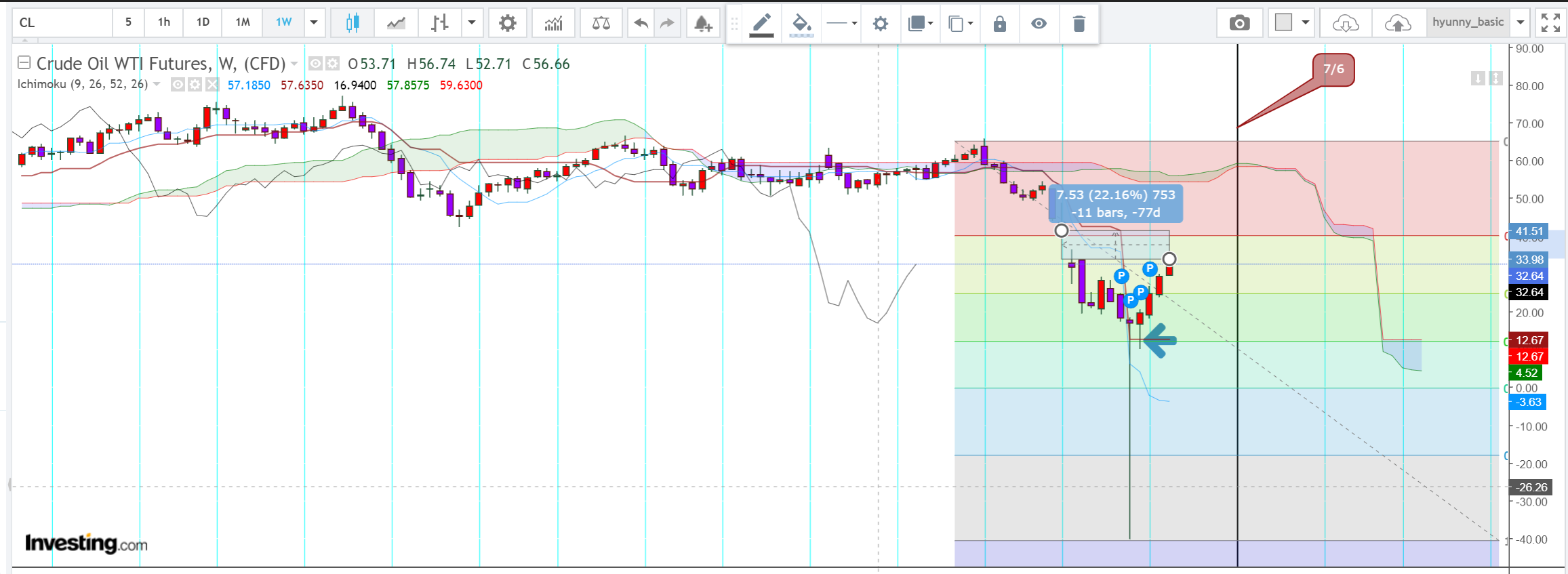Select the 1W interval
Viewport: 1568px width, 574px height.
[x=283, y=22]
